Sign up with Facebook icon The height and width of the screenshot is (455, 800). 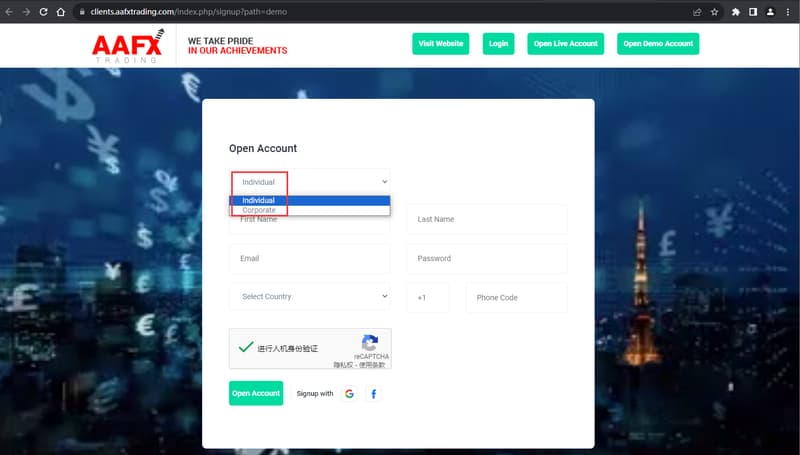point(373,394)
